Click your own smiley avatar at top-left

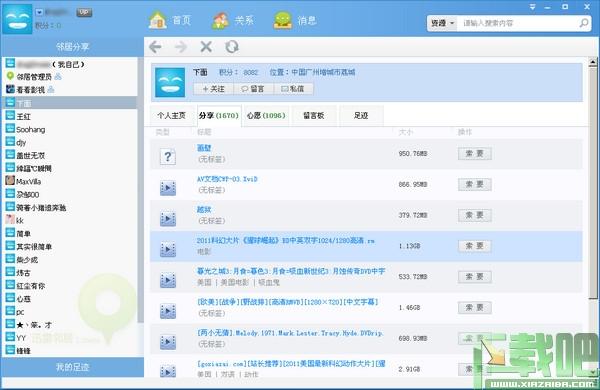point(17,20)
